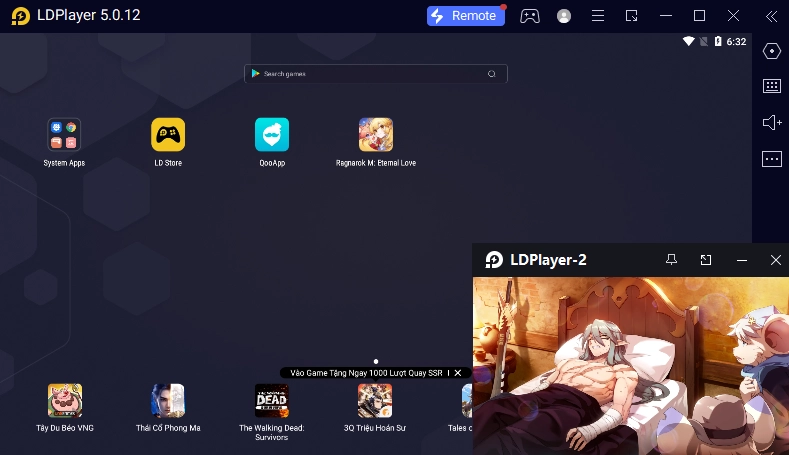Open The Walking Dead: Survivors

pyautogui.click(x=272, y=401)
